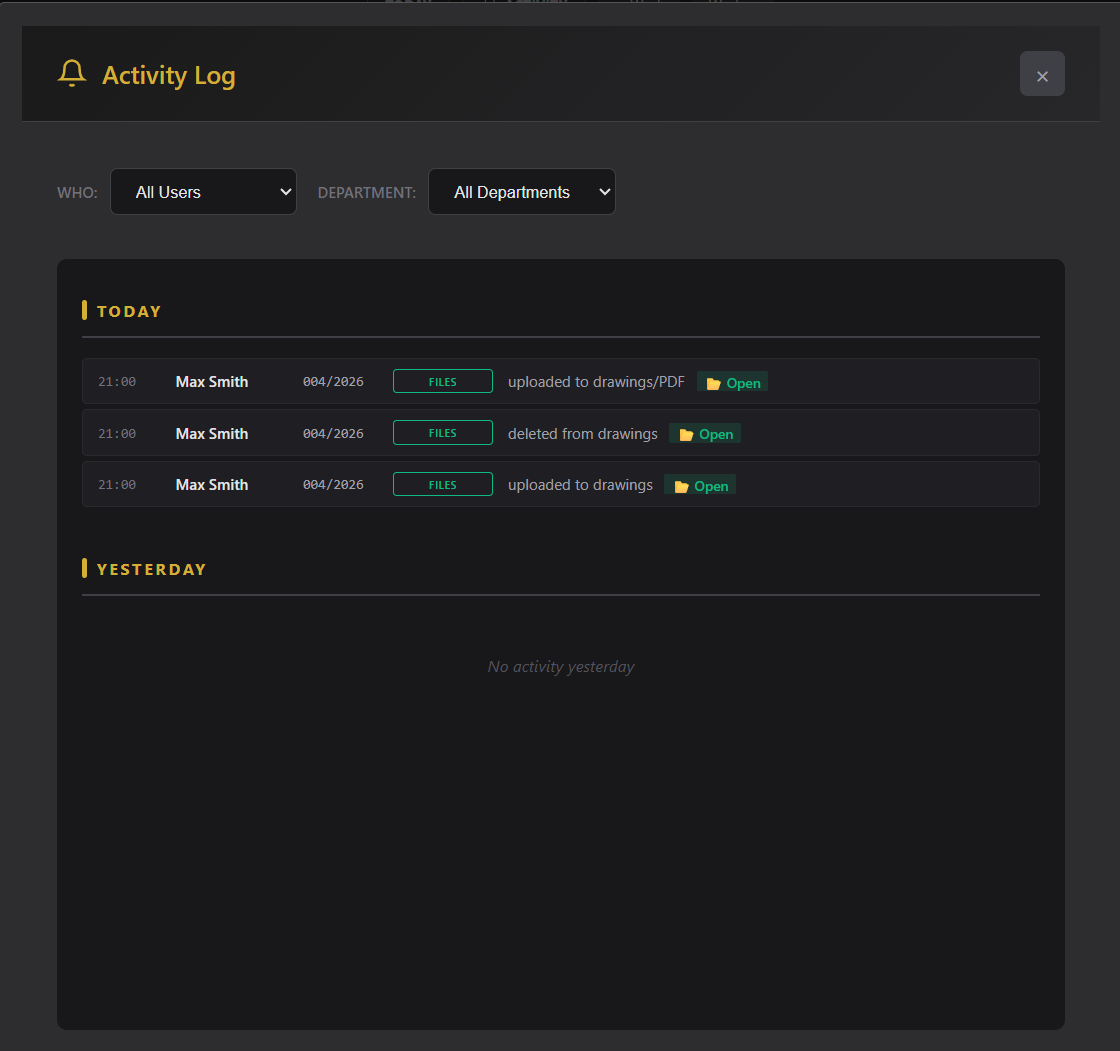Image resolution: width=1120 pixels, height=1051 pixels.
Task: Click the FILES badge on the first activity row
Action: pos(443,381)
